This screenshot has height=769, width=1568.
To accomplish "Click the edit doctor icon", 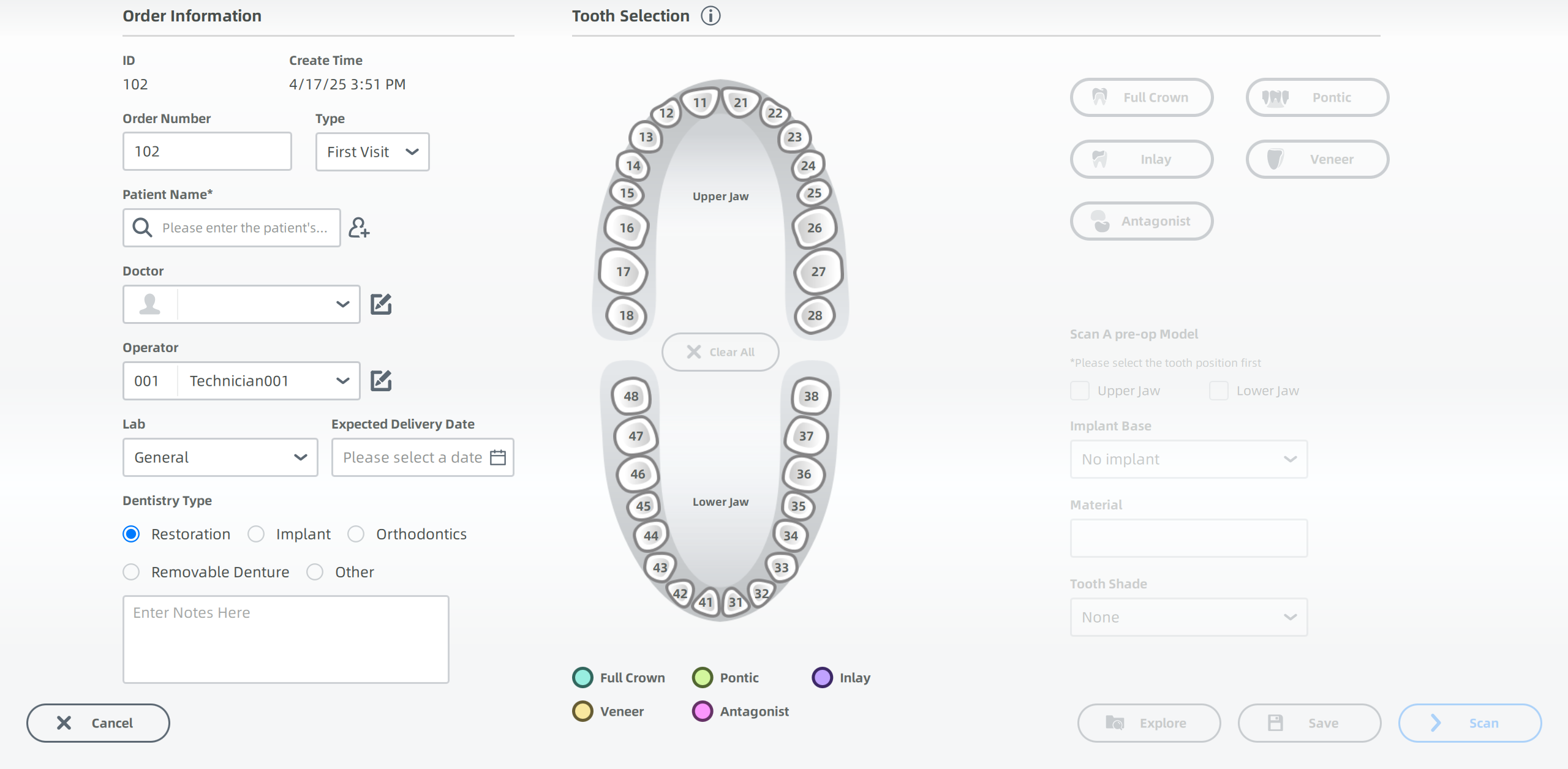I will pos(381,304).
